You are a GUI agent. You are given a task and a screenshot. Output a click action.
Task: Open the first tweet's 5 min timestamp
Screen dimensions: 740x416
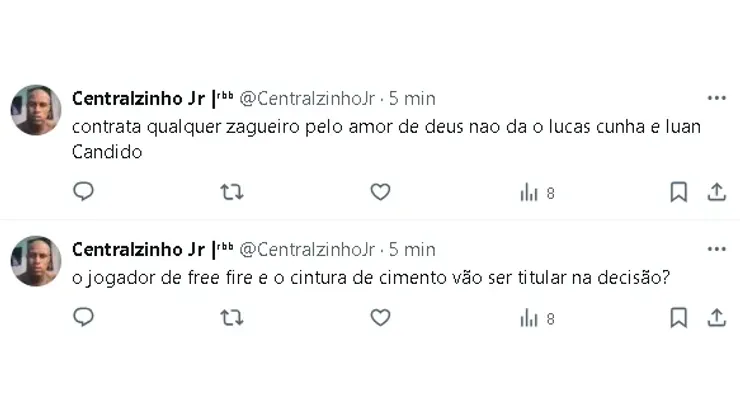point(412,99)
